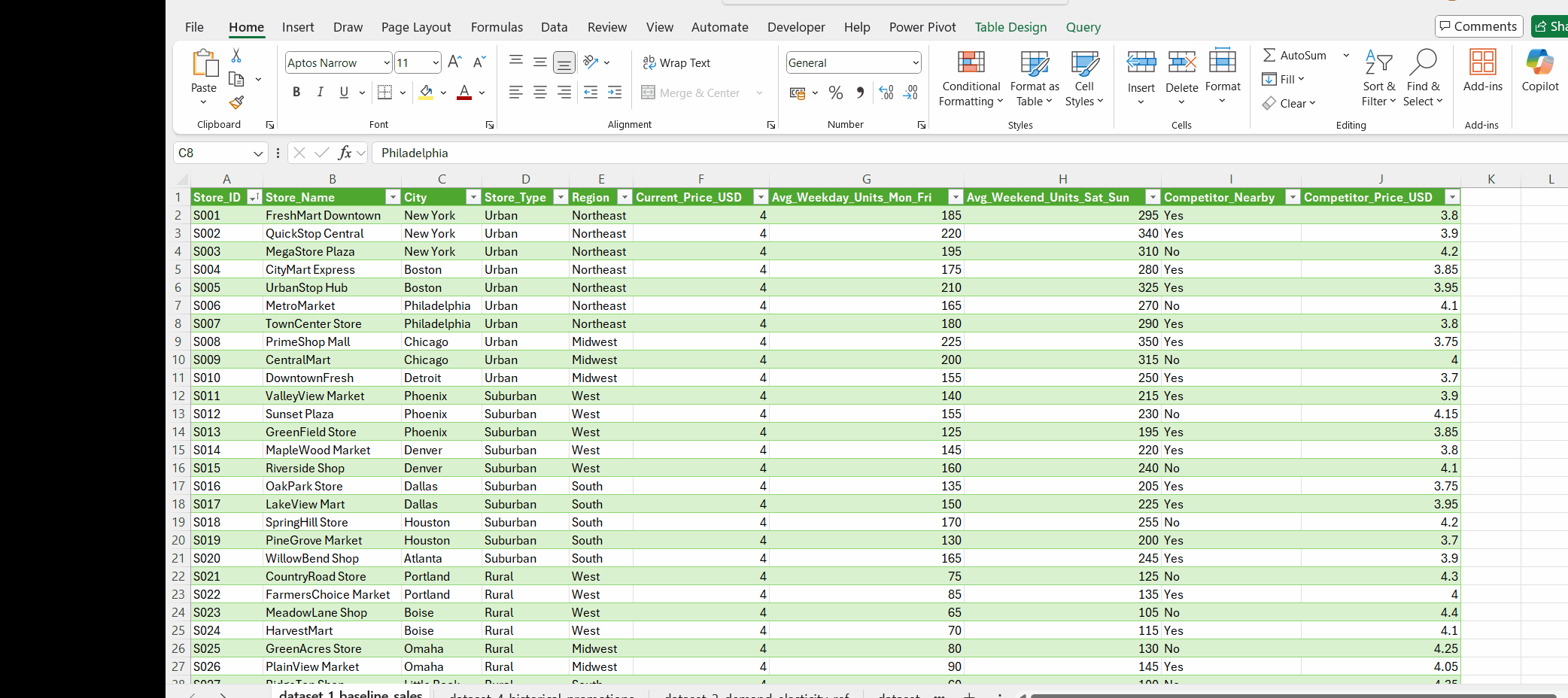Open the Copilot pane

[1539, 71]
